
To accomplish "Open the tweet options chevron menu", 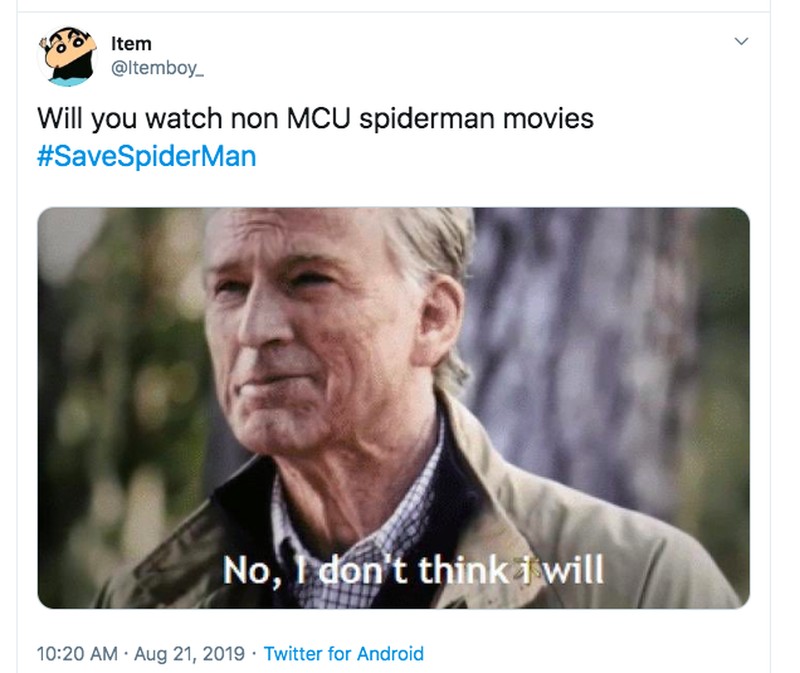I will coord(741,42).
